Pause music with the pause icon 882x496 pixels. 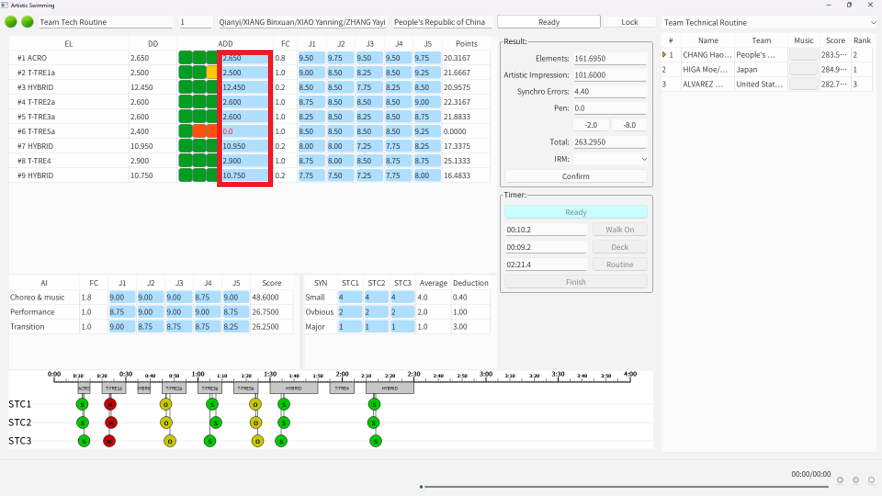coord(856,480)
